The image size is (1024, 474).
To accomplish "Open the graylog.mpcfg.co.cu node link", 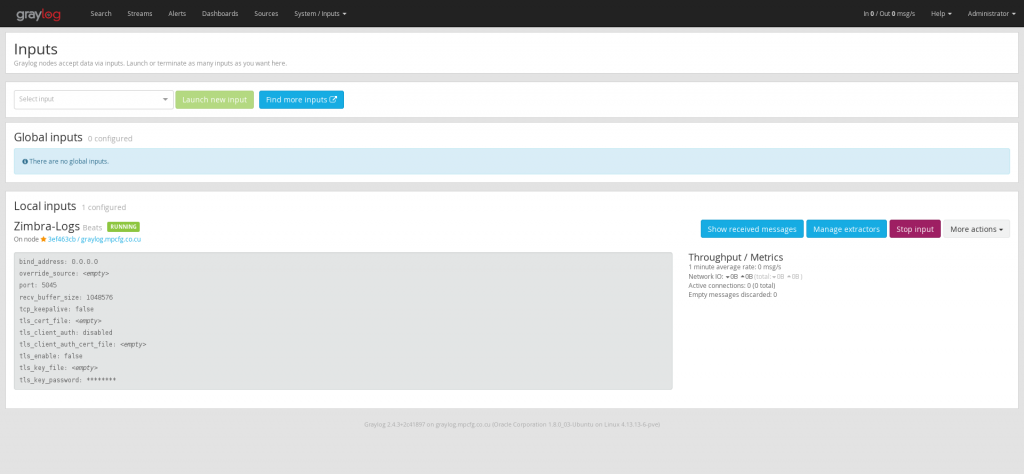I will pos(111,240).
